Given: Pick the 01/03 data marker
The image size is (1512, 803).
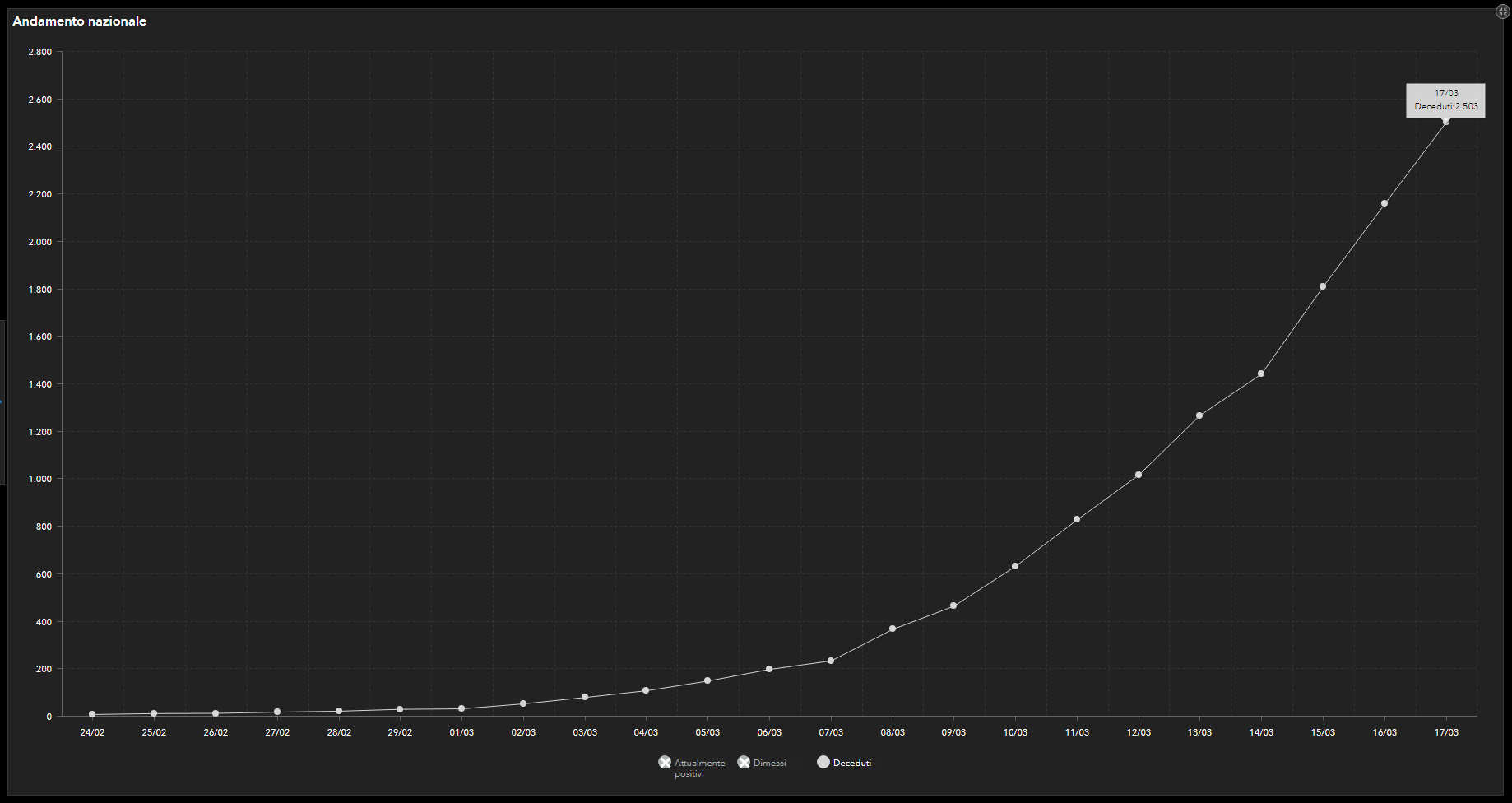Looking at the screenshot, I should point(461,708).
